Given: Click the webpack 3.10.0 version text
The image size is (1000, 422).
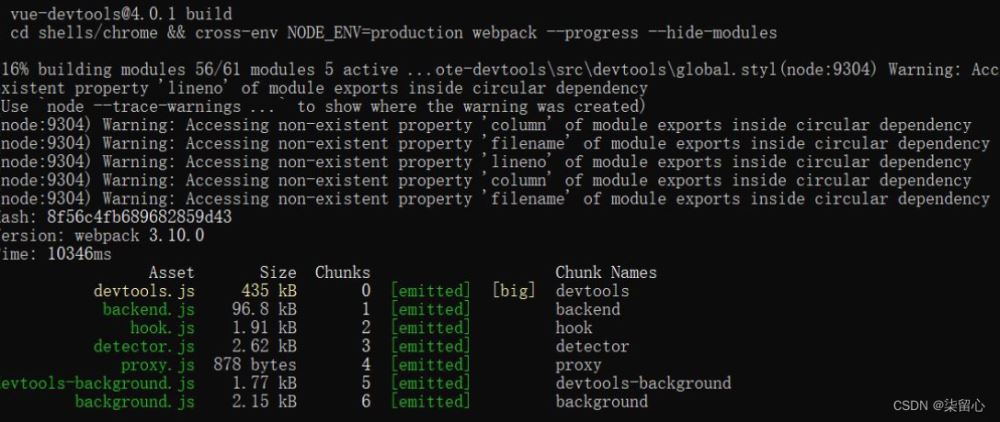Looking at the screenshot, I should click(x=140, y=236).
